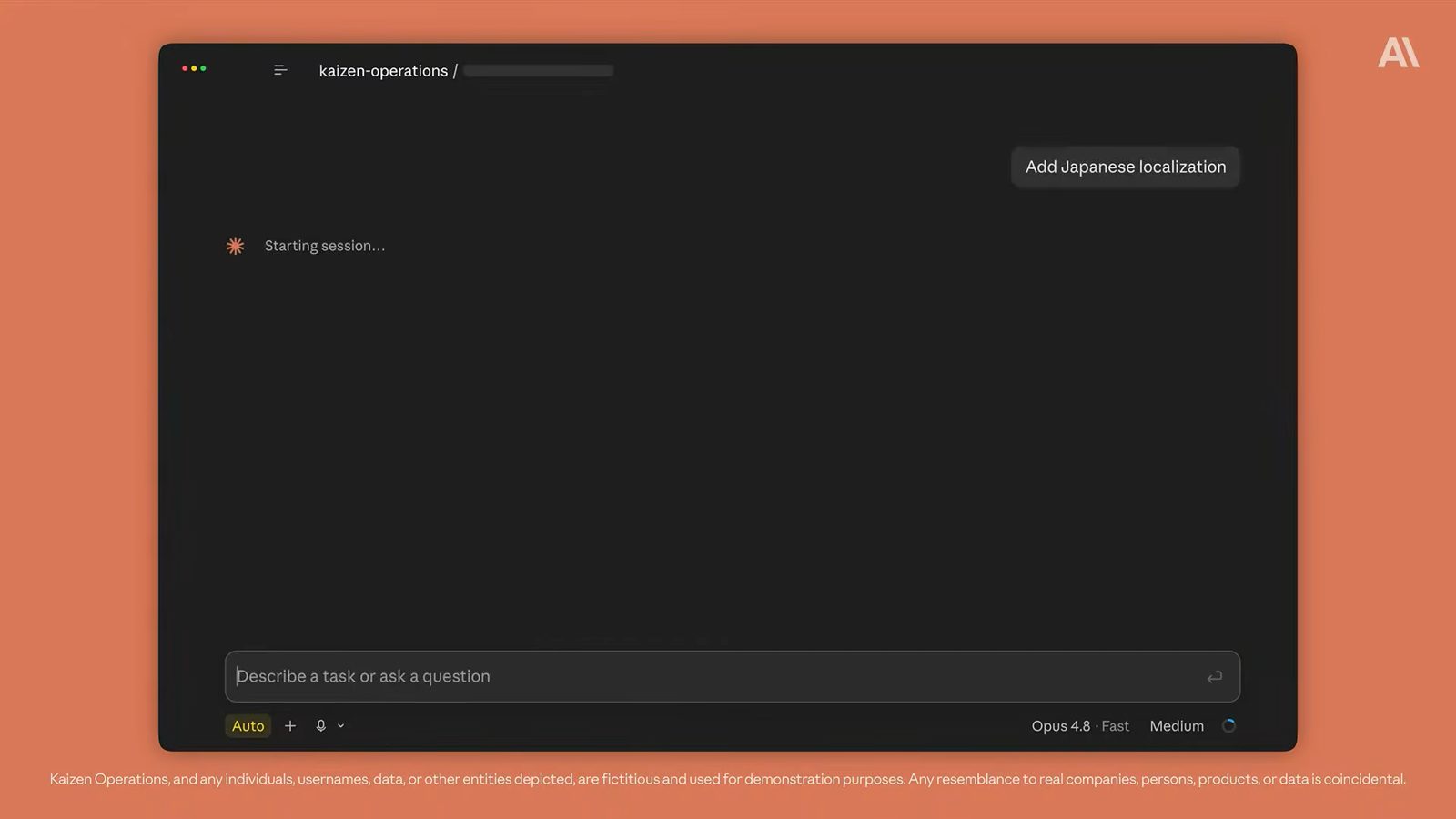Click the blurred session title in header

(538, 70)
